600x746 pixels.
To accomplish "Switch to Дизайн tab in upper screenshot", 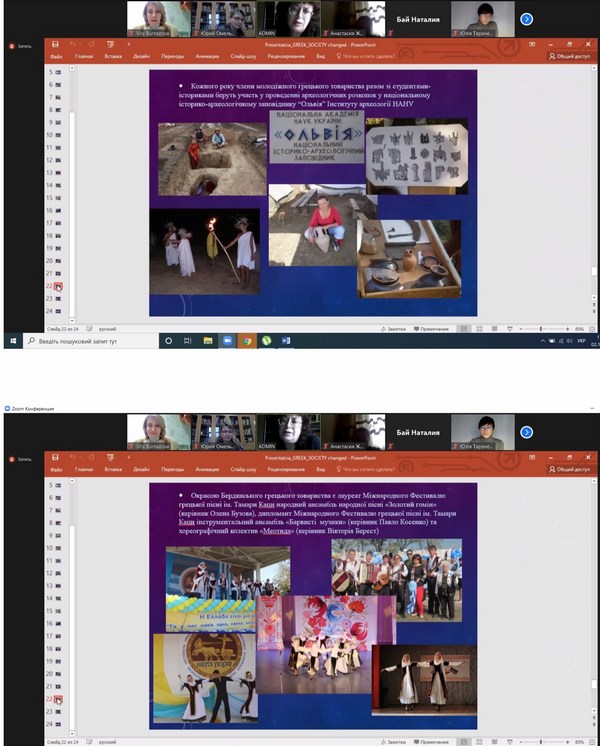I will 141,56.
